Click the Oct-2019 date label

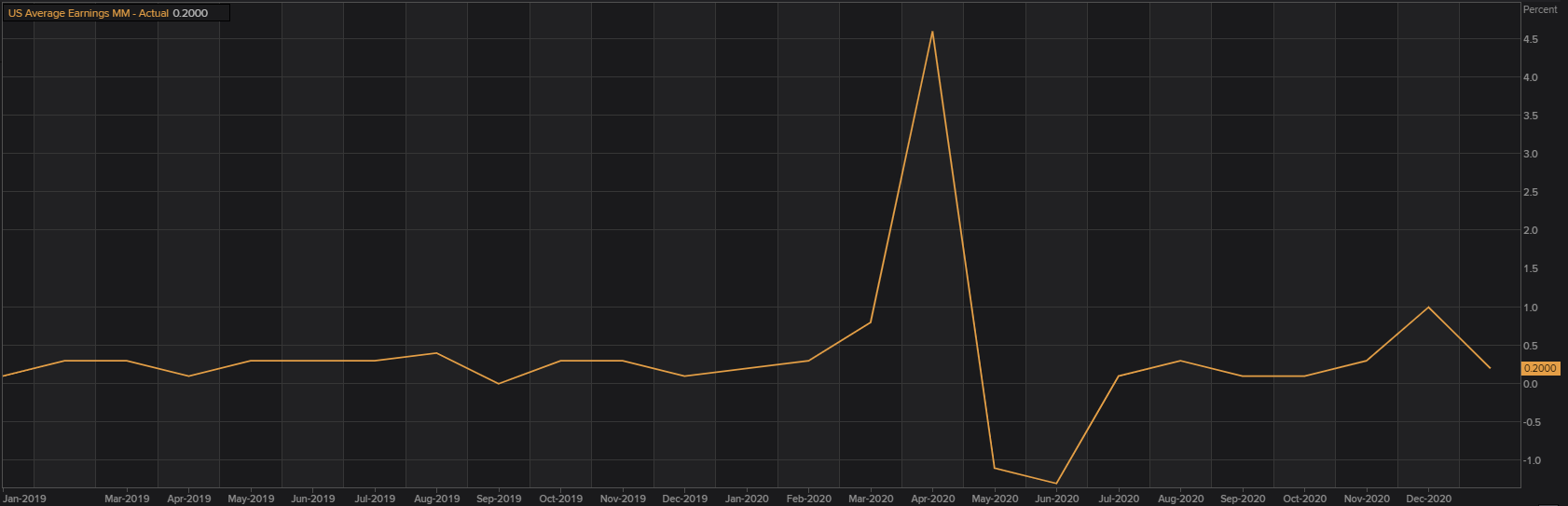pos(560,499)
